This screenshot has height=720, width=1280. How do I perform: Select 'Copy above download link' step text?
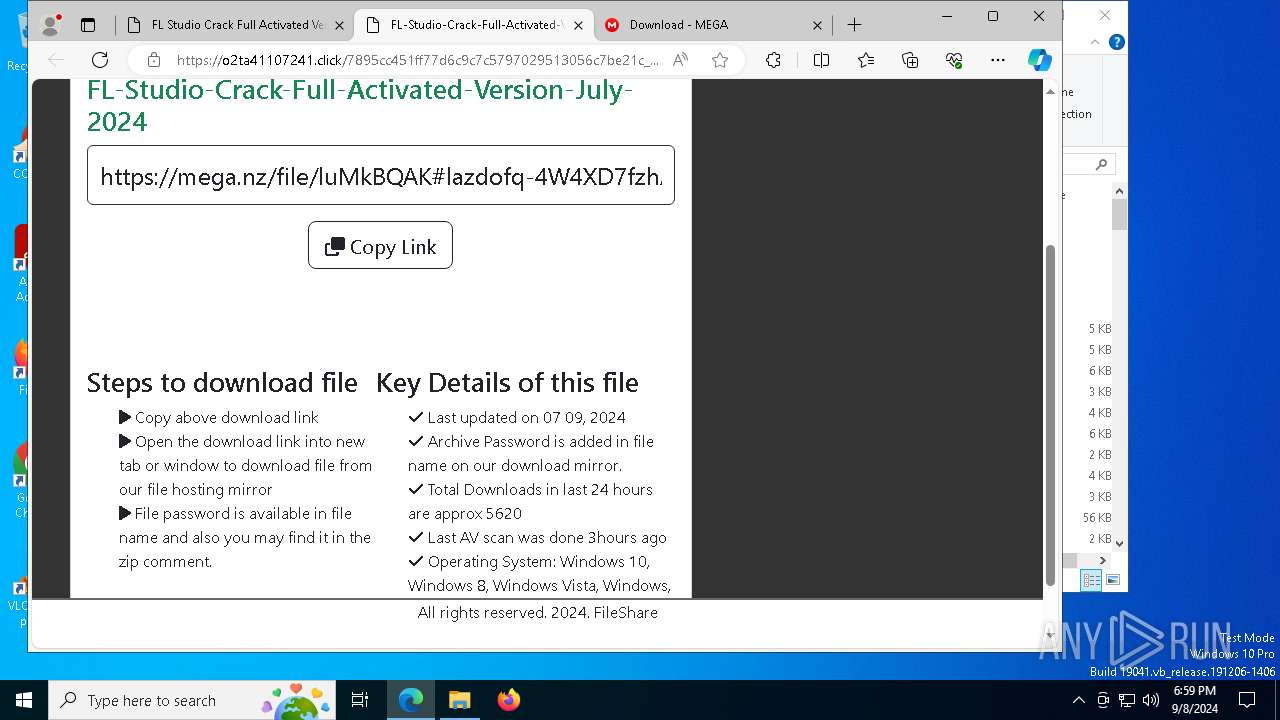(226, 418)
